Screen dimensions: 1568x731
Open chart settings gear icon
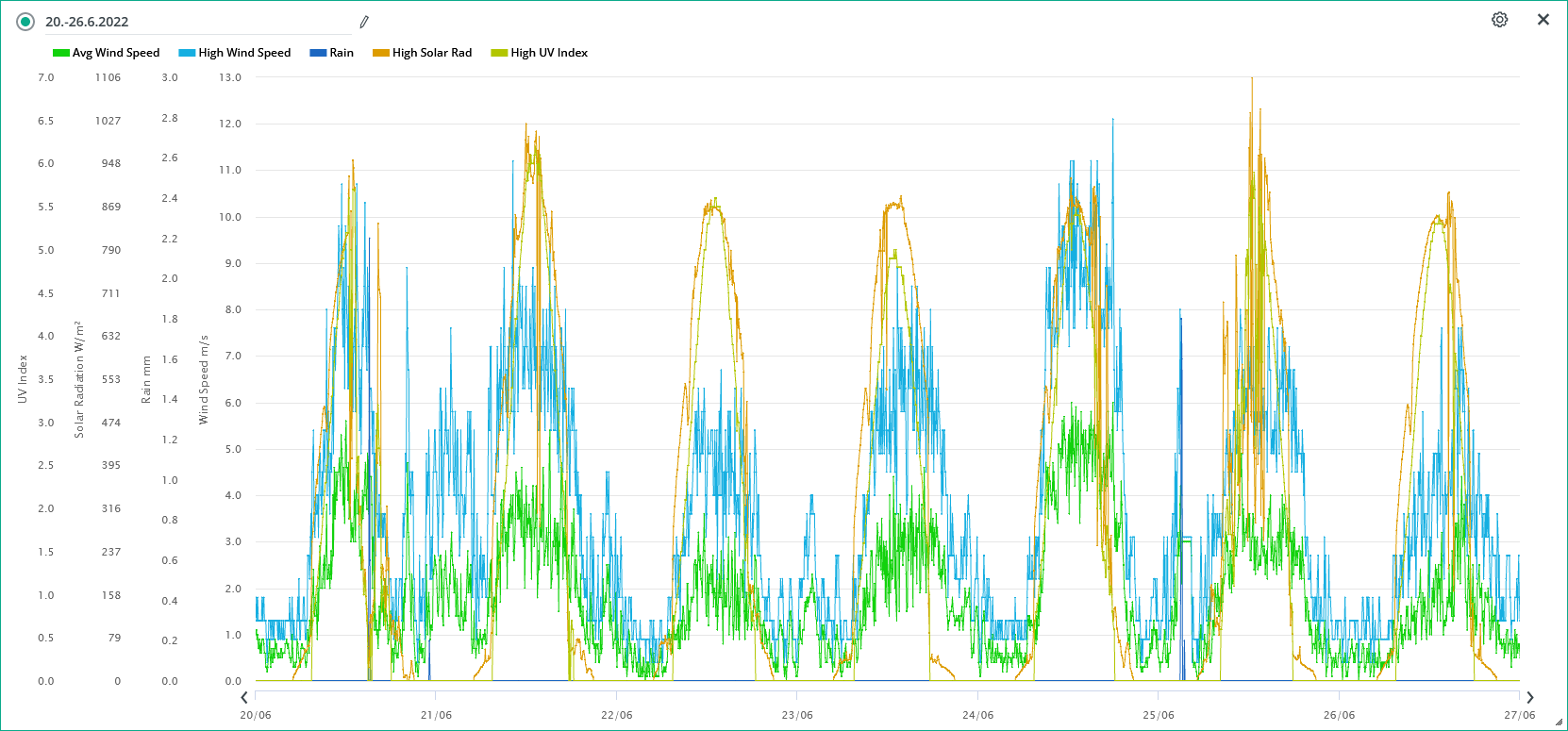[1499, 20]
